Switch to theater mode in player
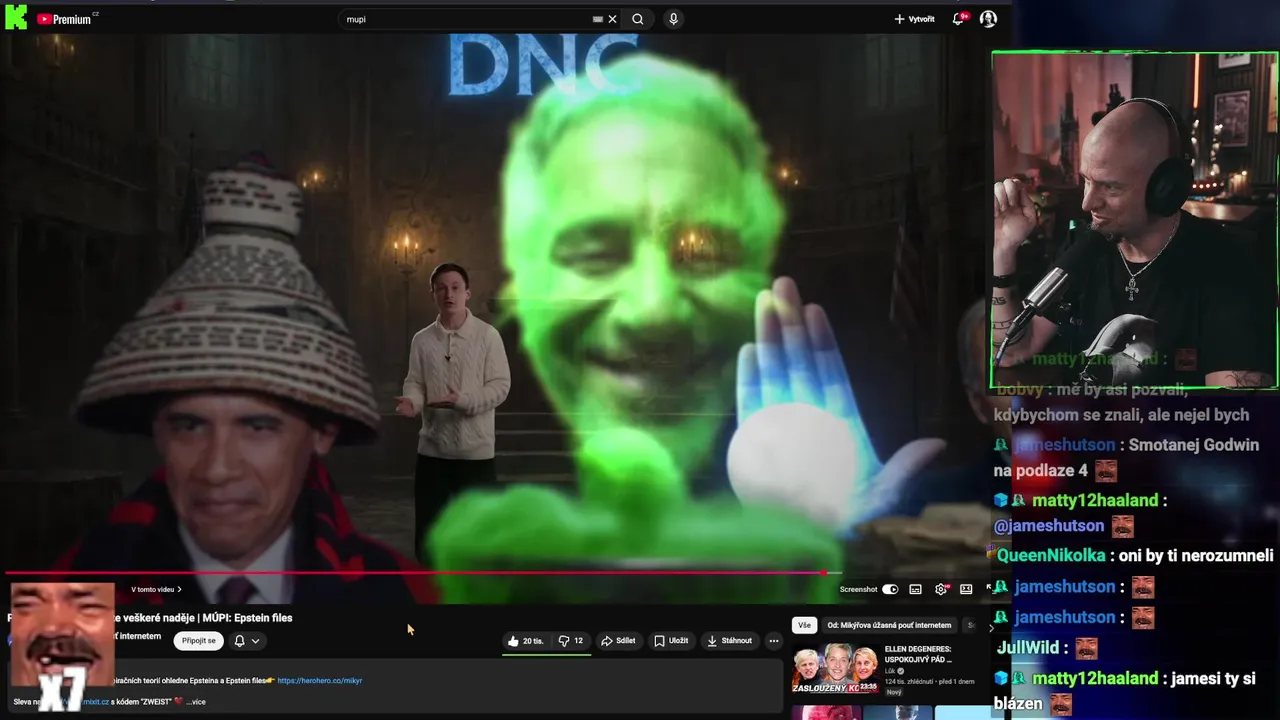1280x720 pixels. (x=966, y=589)
